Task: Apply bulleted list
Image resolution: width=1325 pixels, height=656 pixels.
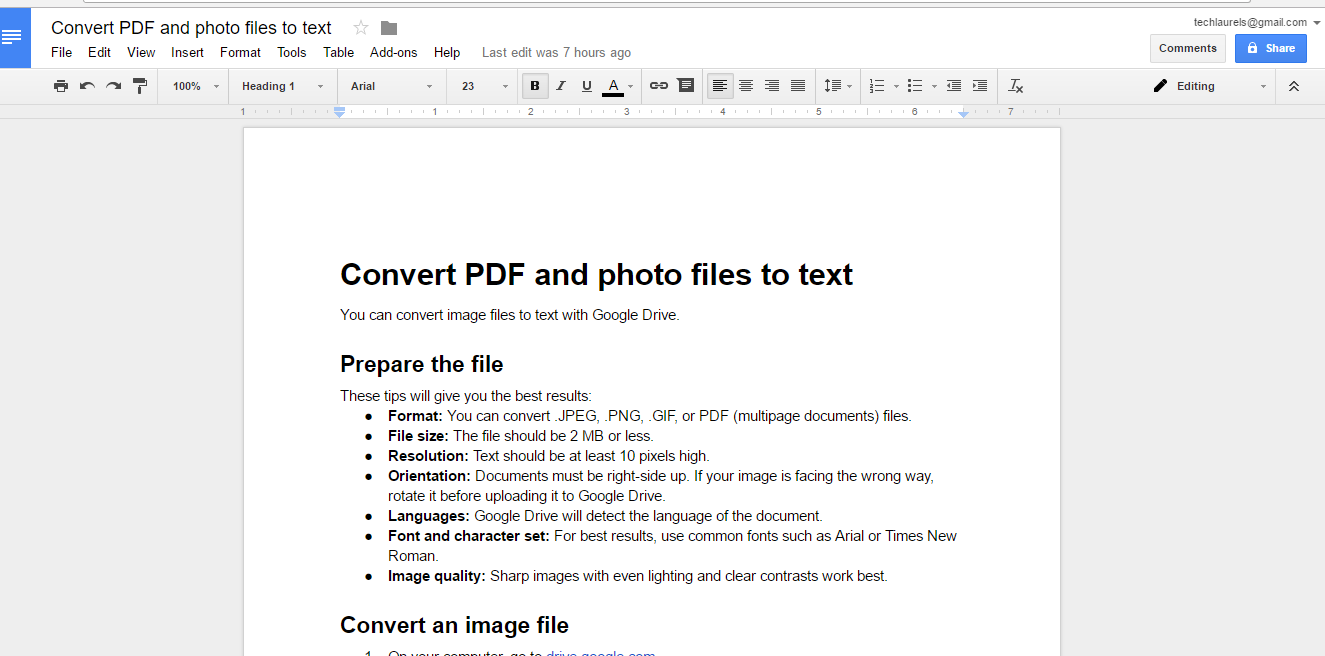Action: [x=915, y=86]
